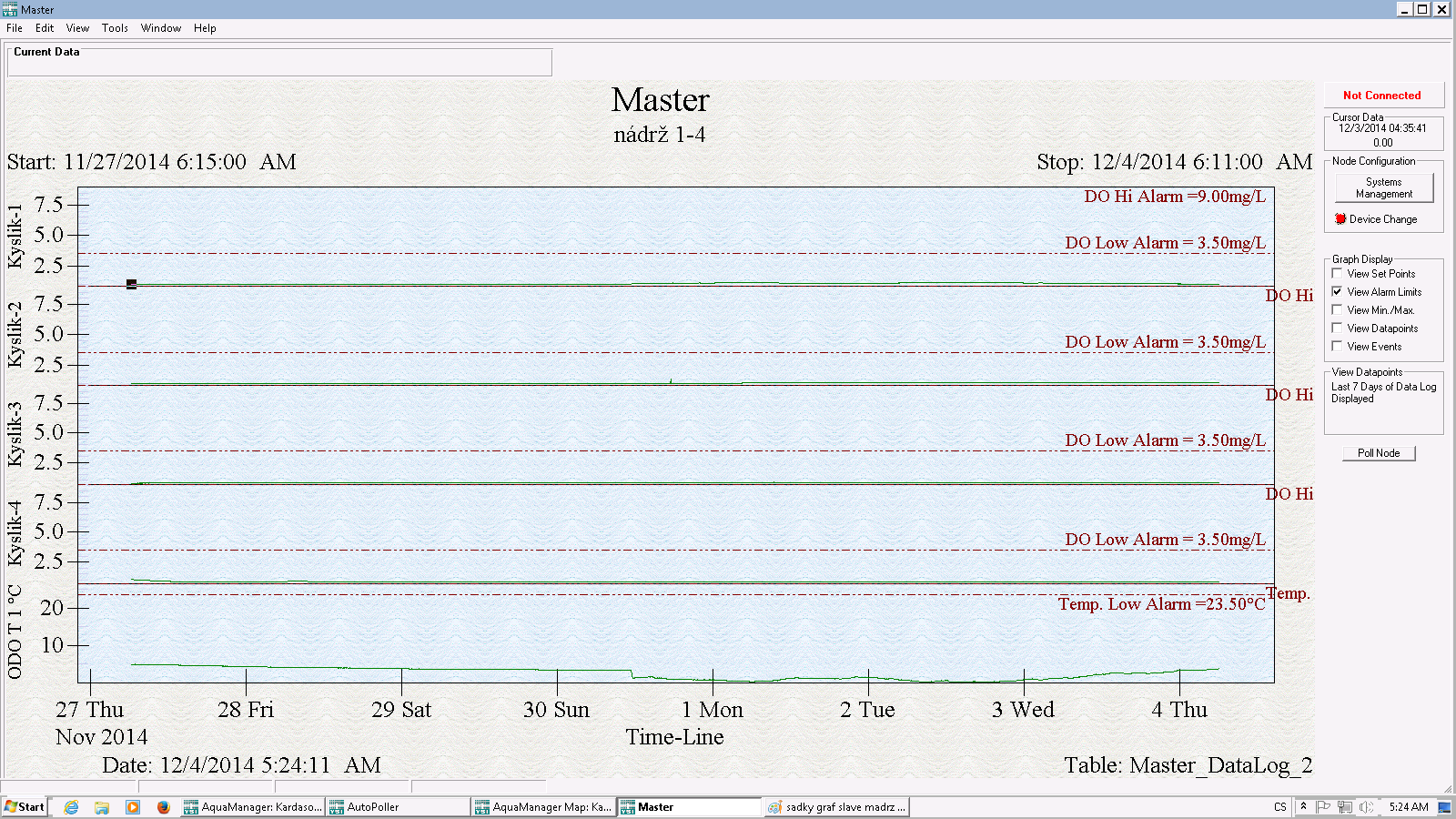1456x819 pixels.
Task: Switch to sadky graf slave madrz window
Action: coord(836,807)
